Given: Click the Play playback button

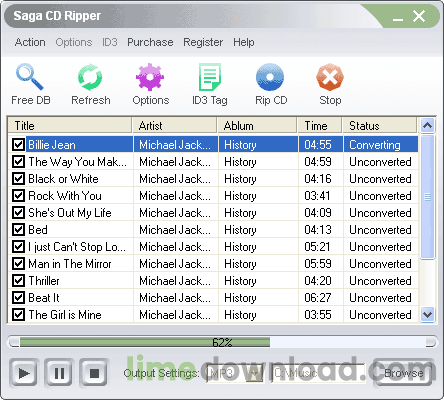Looking at the screenshot, I should click(x=24, y=373).
